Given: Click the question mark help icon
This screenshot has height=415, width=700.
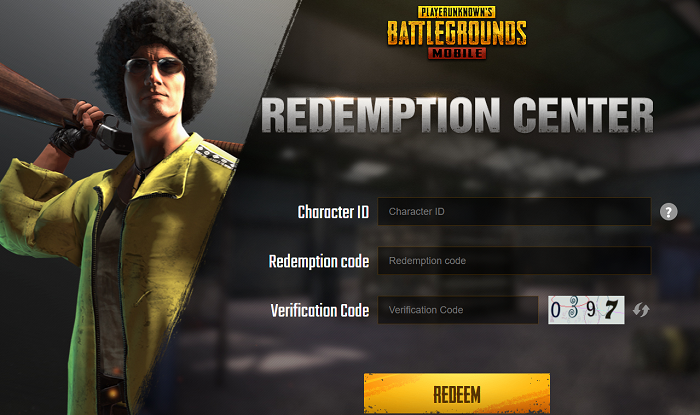Looking at the screenshot, I should click(x=668, y=212).
